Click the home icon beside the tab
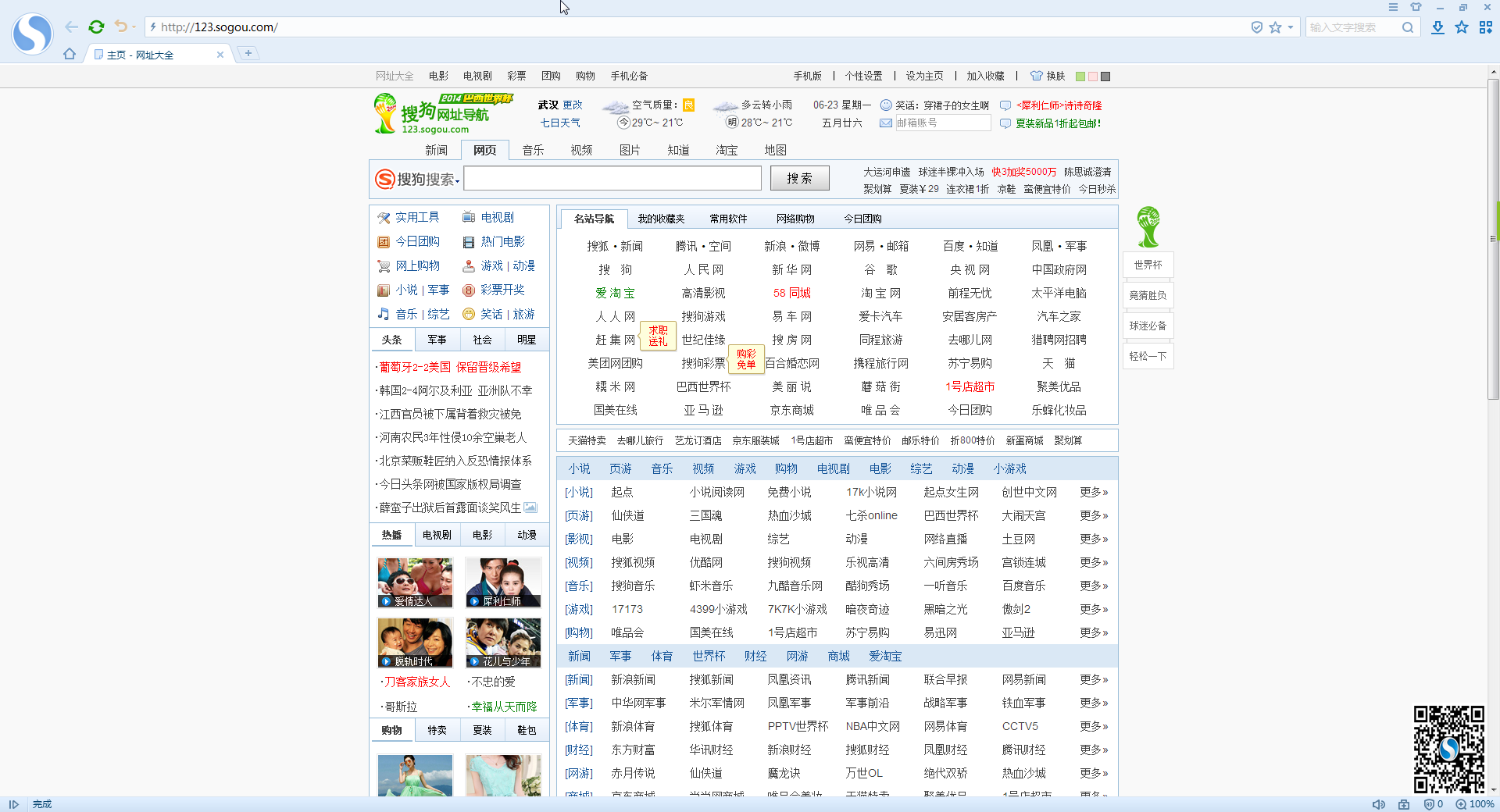This screenshot has height=812, width=1500. 70,54
